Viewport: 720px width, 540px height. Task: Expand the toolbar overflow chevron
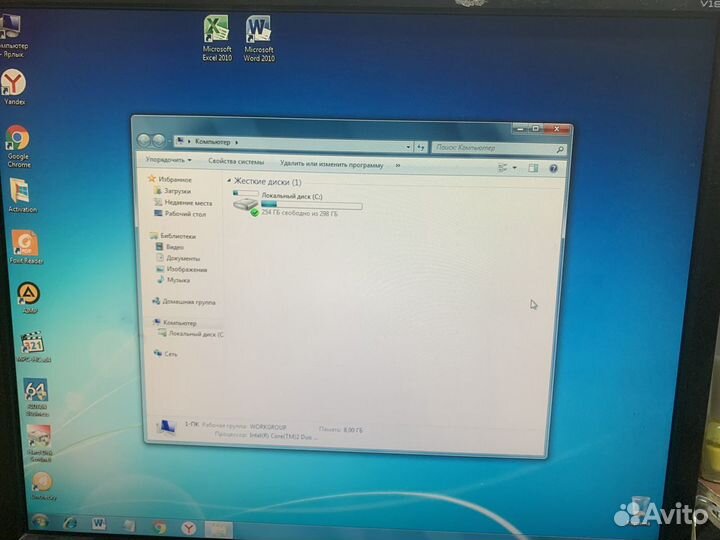coord(397,164)
